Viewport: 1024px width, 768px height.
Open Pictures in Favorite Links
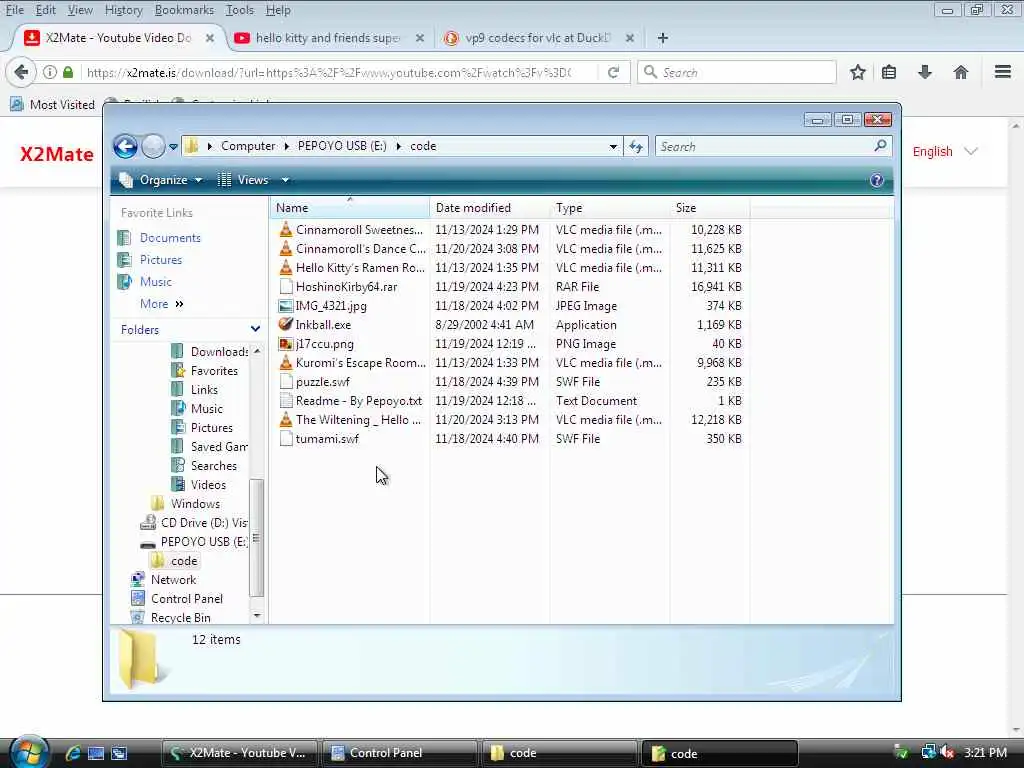[161, 260]
